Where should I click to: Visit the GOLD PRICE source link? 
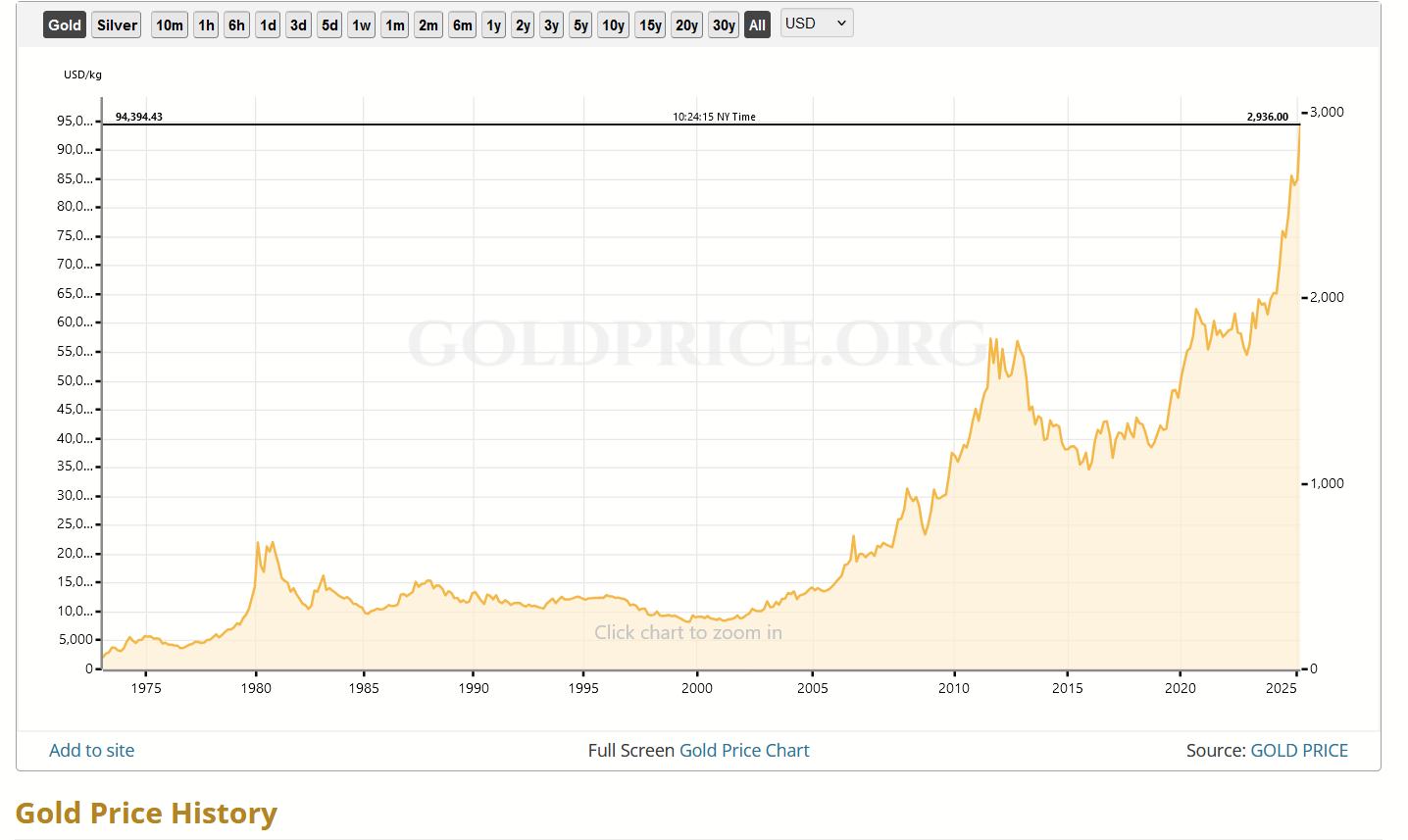1299,751
